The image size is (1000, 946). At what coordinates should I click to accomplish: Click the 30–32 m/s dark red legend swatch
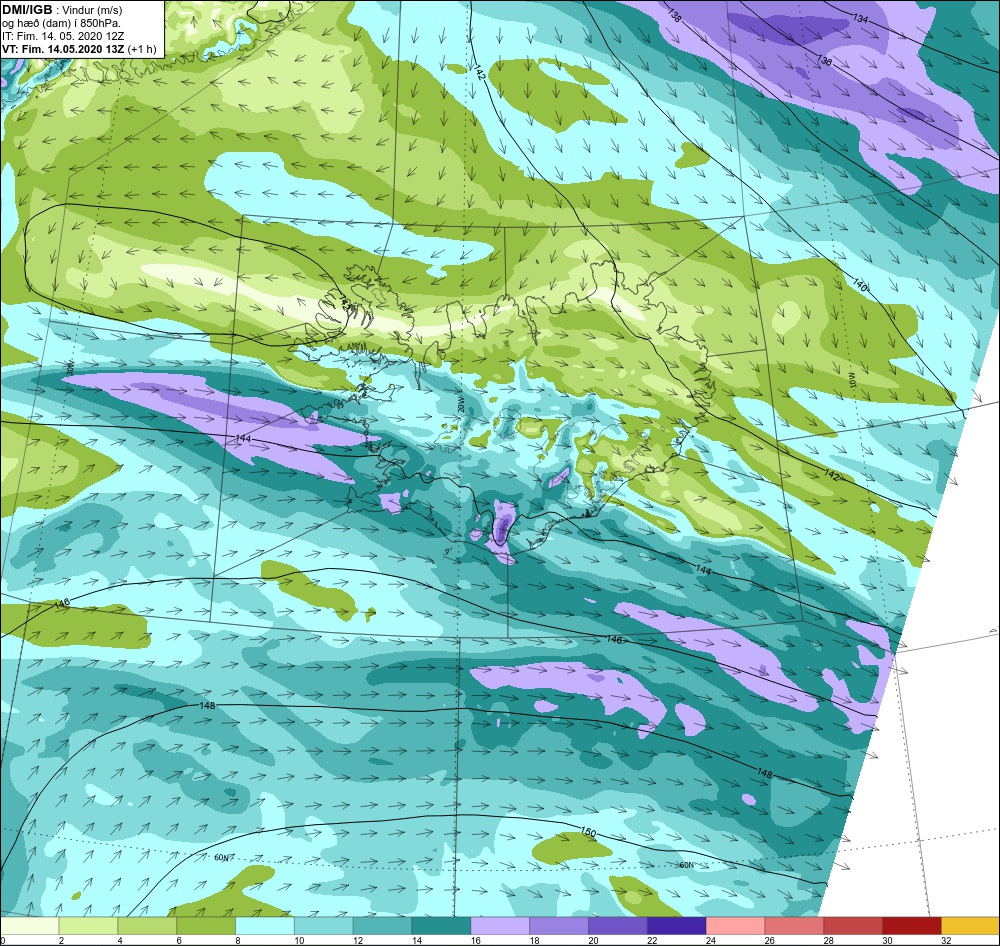912,926
